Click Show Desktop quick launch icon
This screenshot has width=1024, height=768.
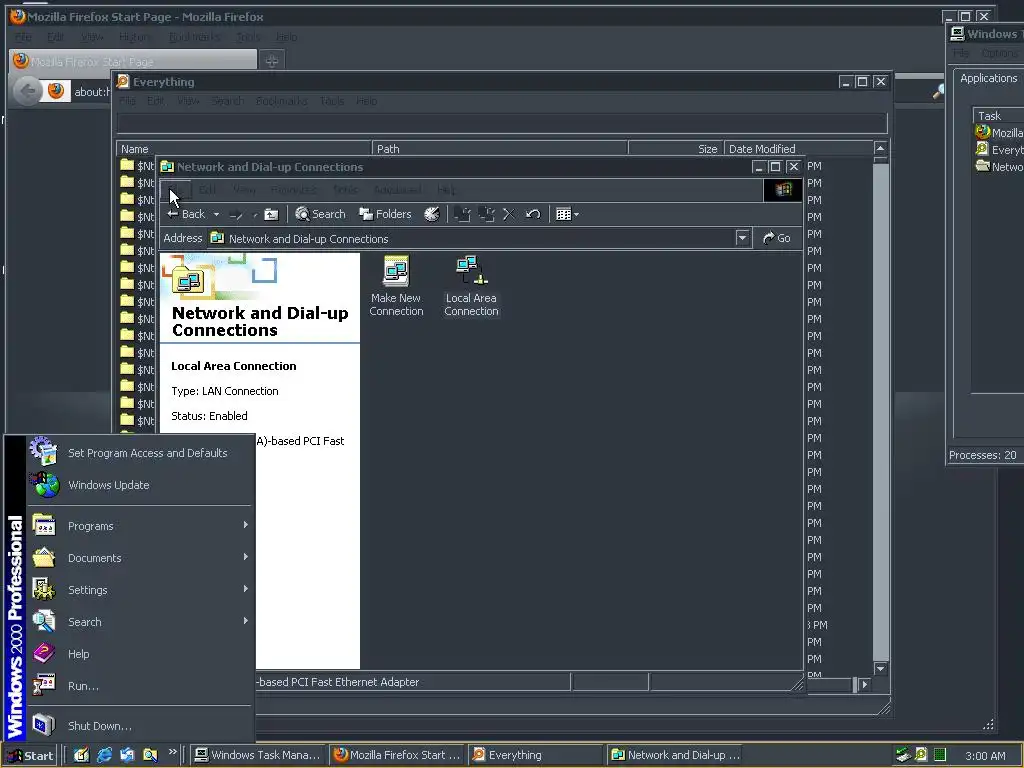(81, 755)
